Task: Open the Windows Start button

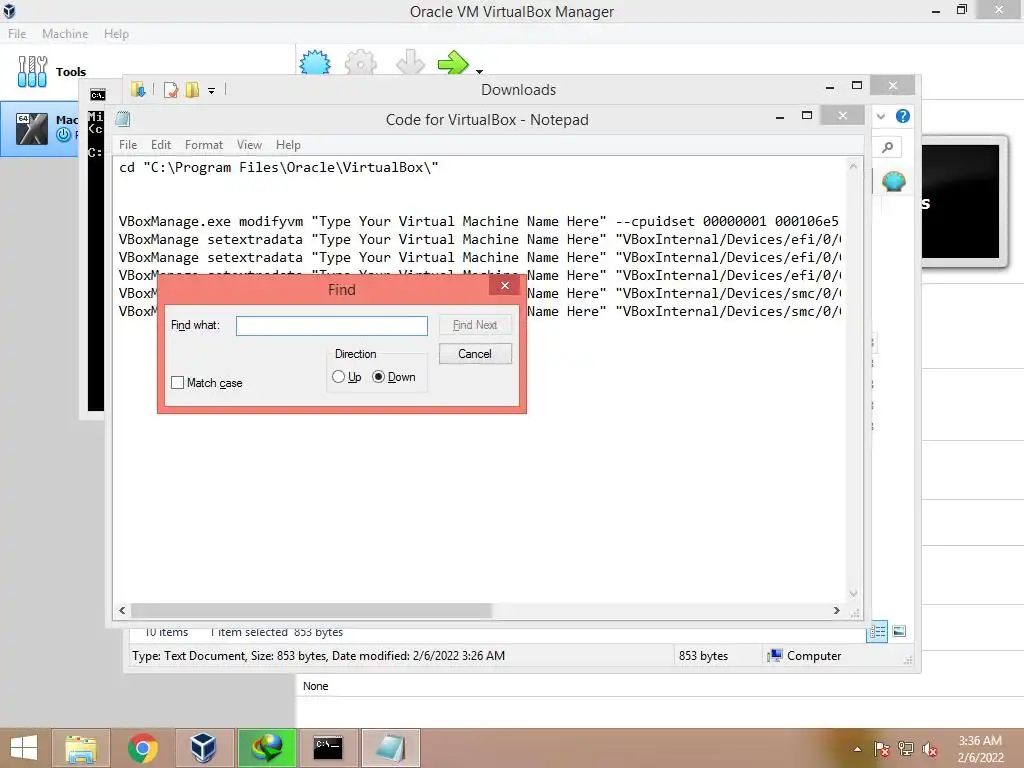Action: pos(24,748)
